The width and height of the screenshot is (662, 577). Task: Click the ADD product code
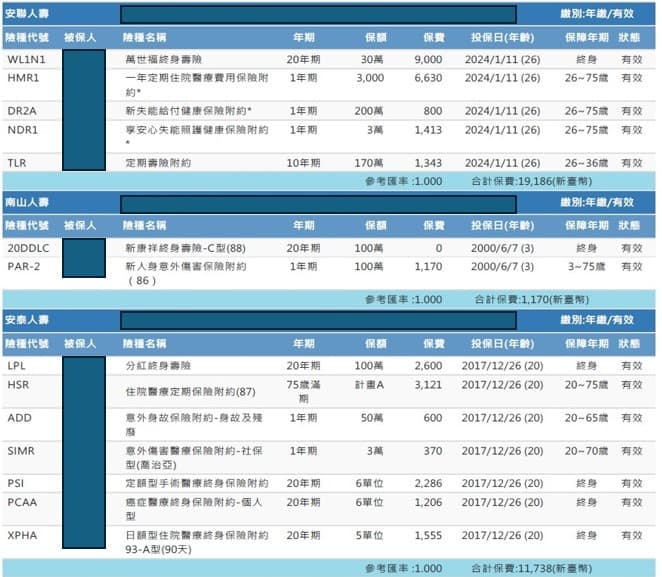pyautogui.click(x=19, y=418)
